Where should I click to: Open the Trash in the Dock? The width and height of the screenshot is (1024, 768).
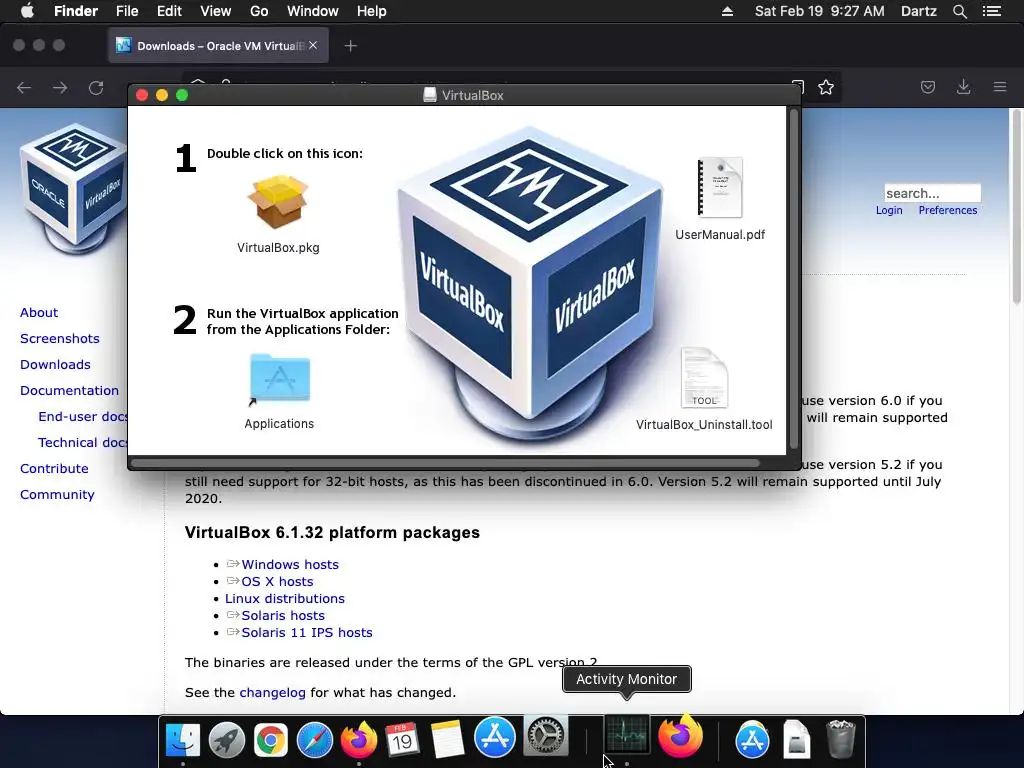(840, 739)
